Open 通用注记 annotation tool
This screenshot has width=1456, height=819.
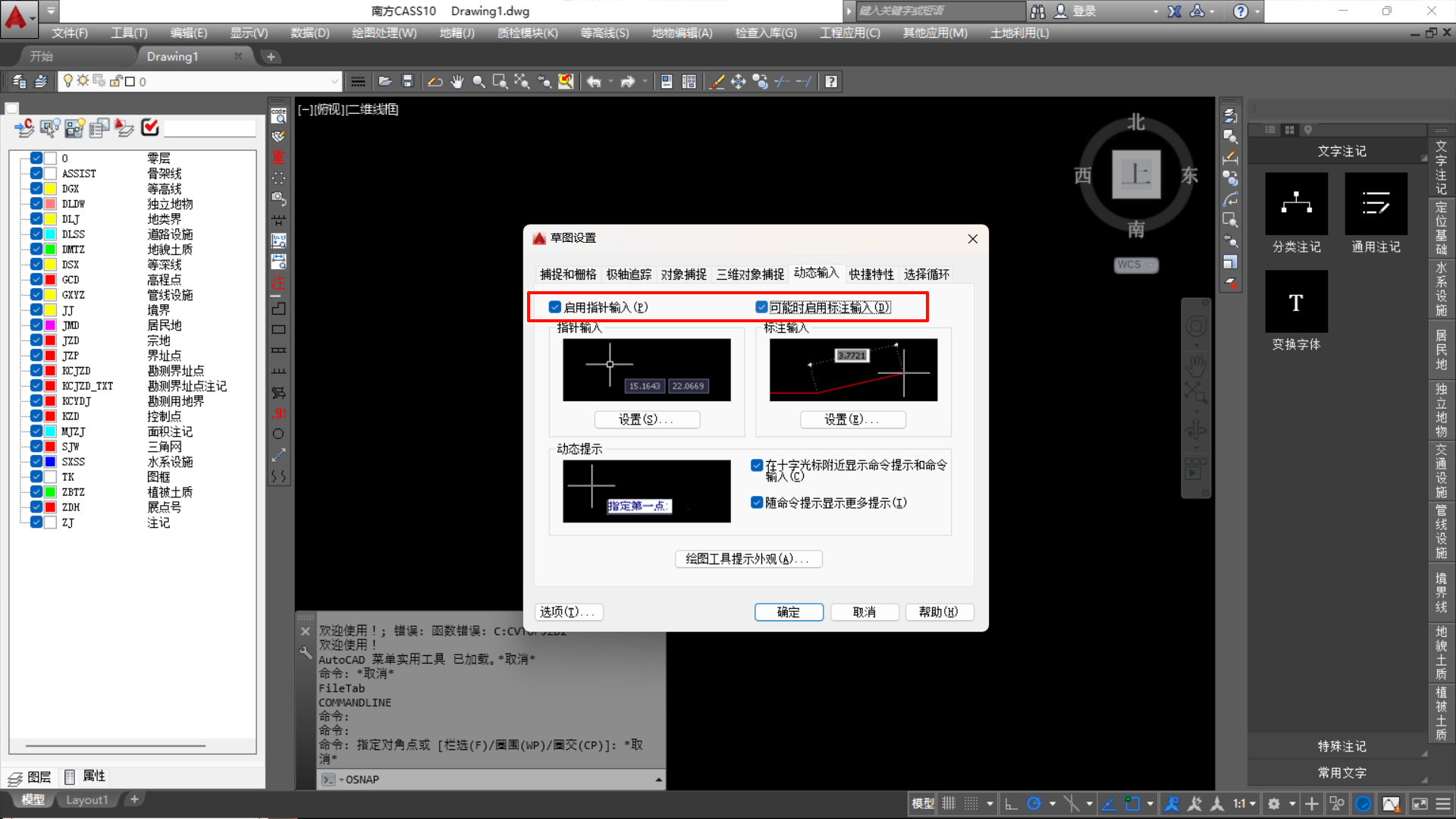[x=1376, y=204]
